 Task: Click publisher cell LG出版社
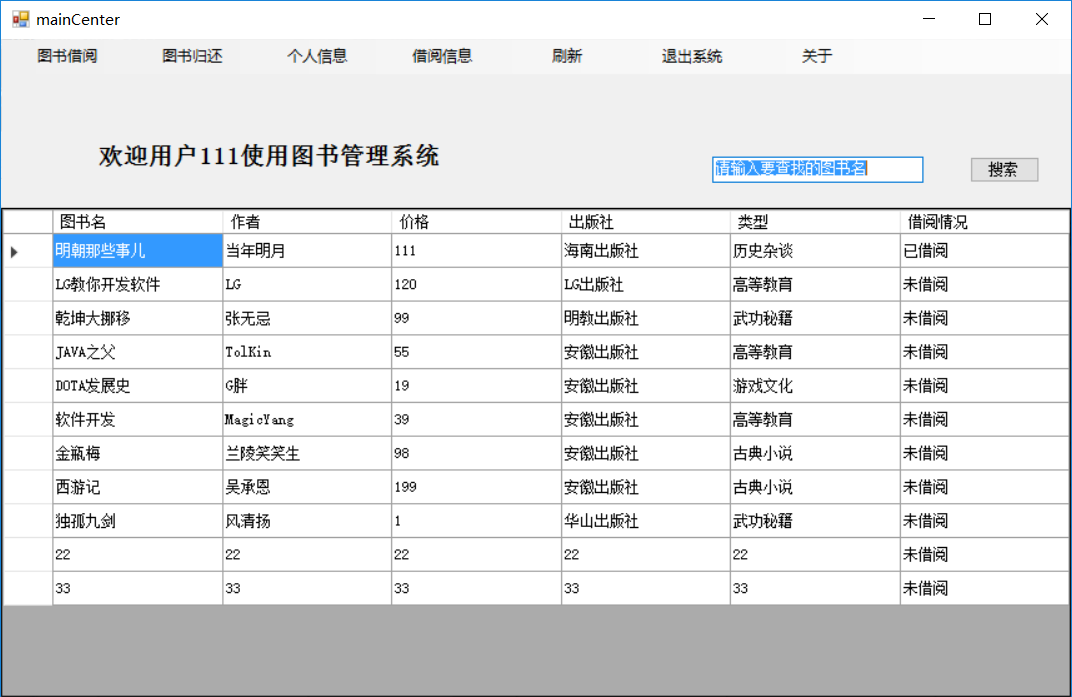(646, 285)
